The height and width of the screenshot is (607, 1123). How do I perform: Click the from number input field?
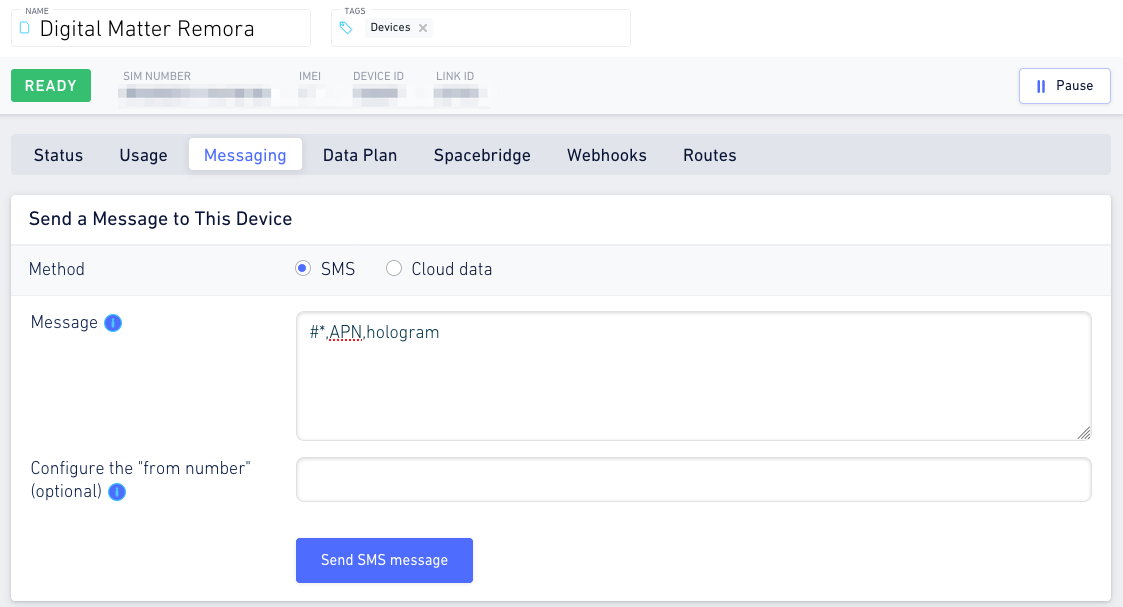click(x=694, y=480)
